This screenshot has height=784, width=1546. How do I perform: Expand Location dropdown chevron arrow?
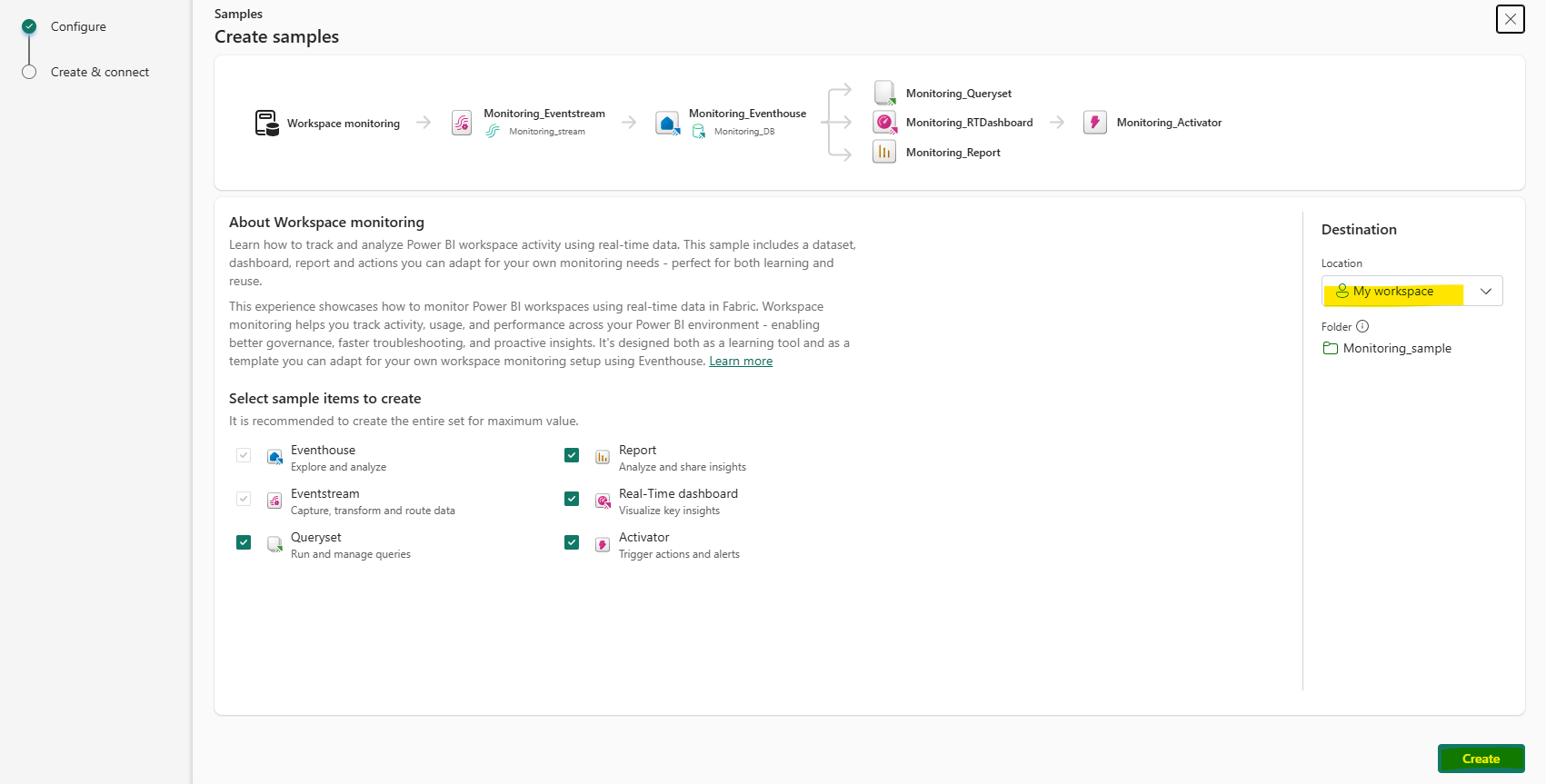tap(1486, 291)
